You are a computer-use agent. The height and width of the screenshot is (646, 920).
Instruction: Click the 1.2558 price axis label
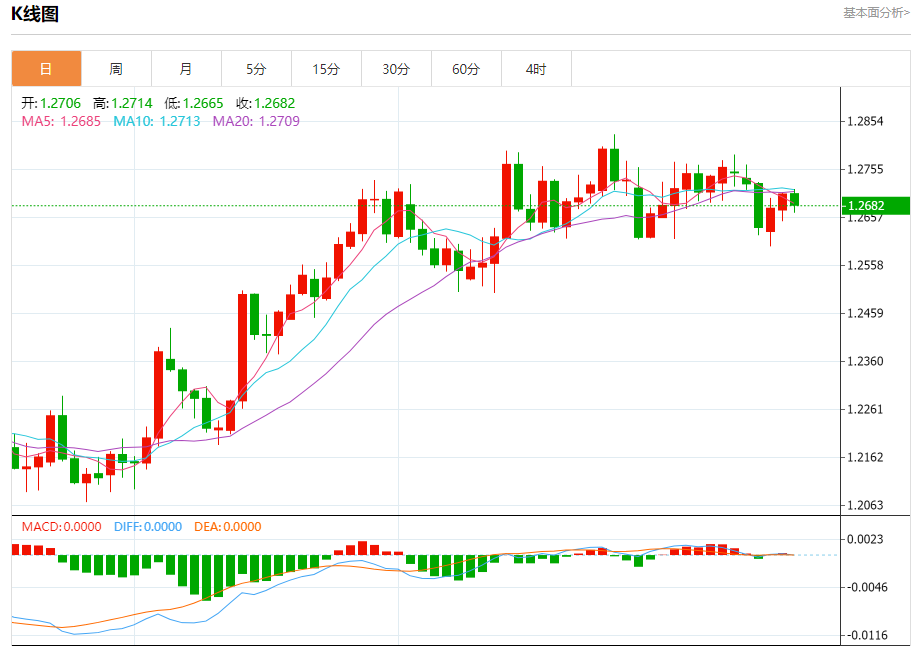pos(865,265)
